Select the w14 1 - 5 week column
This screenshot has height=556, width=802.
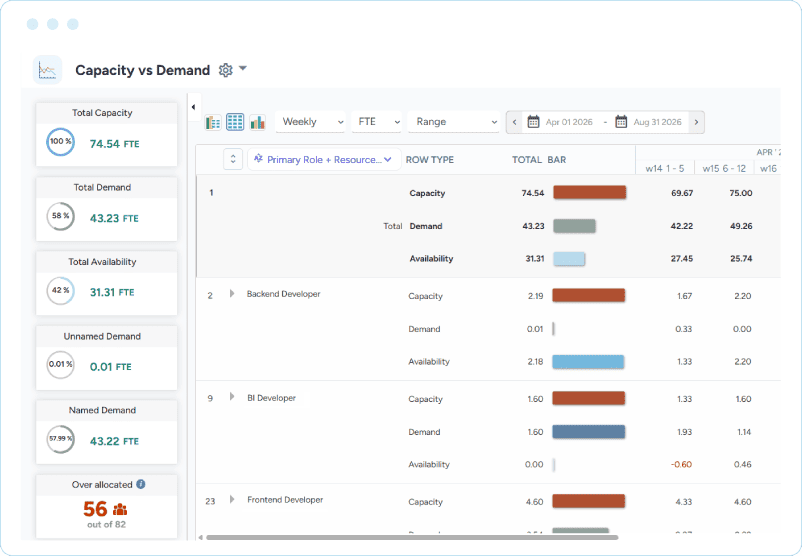coord(664,168)
